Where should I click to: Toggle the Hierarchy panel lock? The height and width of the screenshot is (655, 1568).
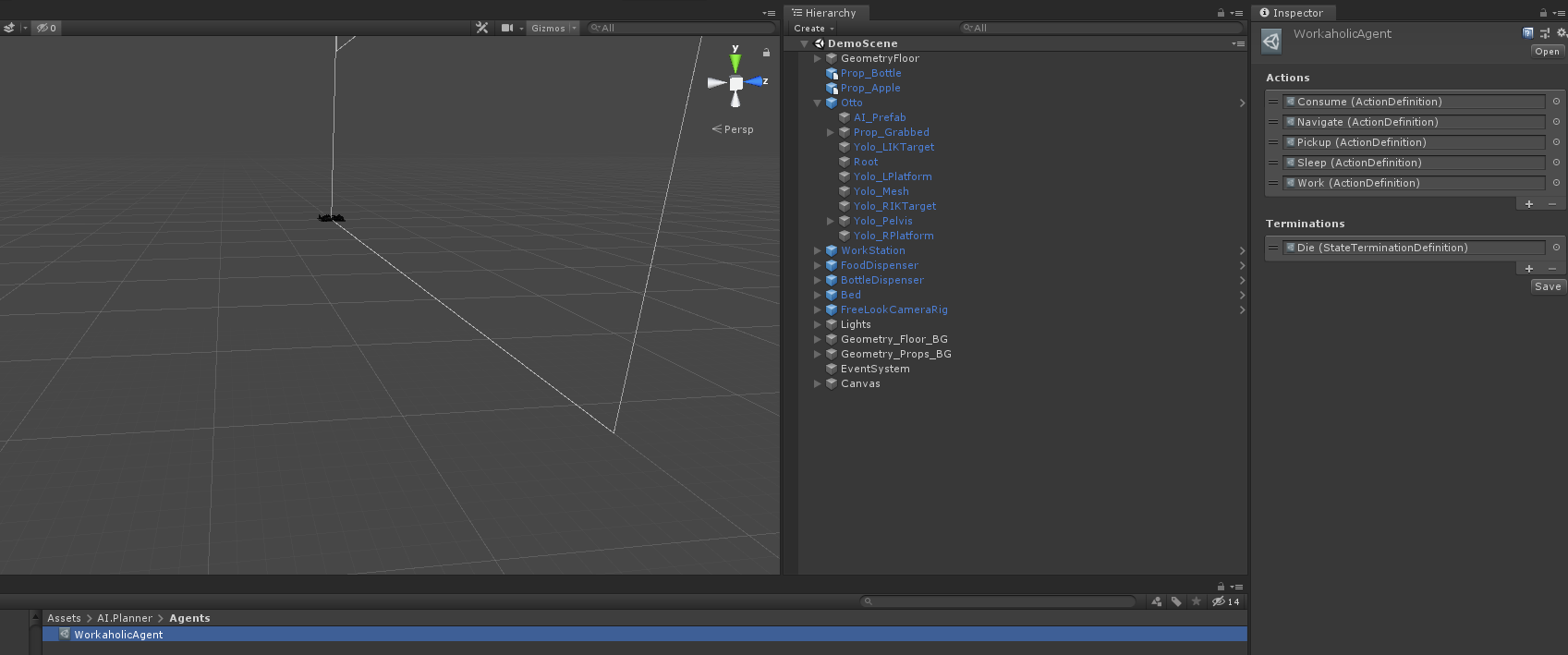click(x=1221, y=13)
